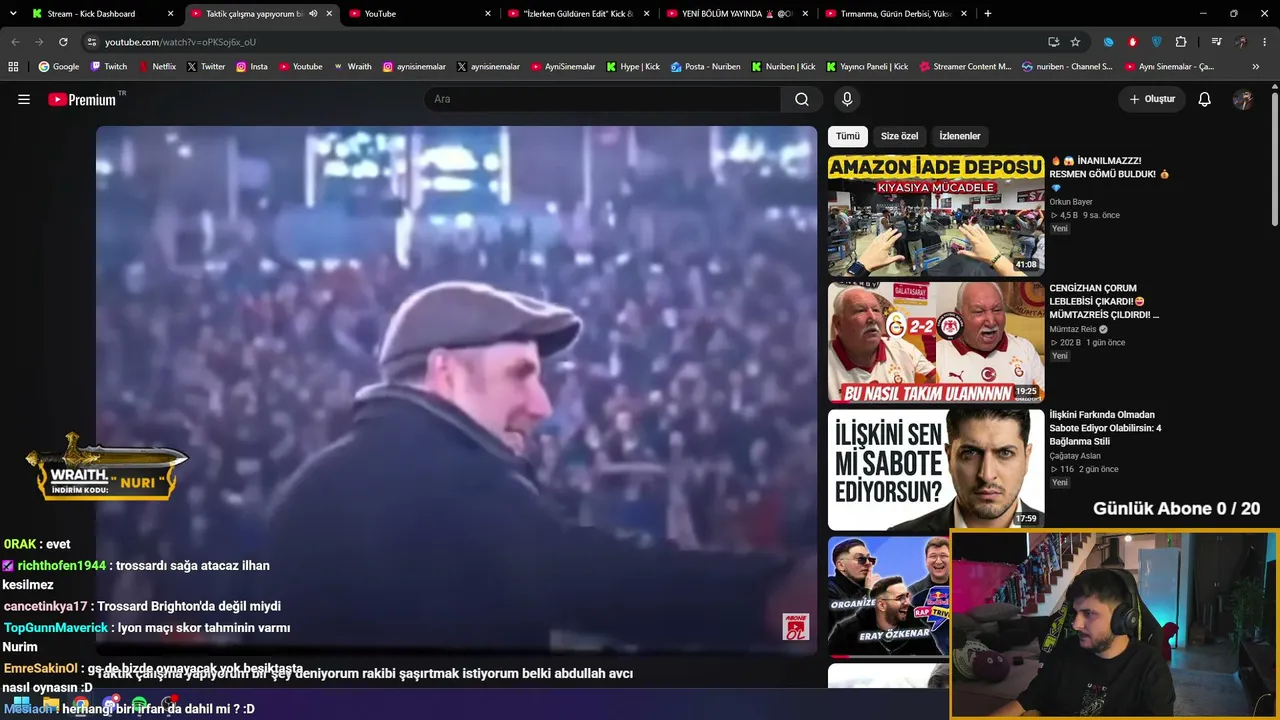Open the Wraith bookmark
The width and height of the screenshot is (1280, 720).
click(x=353, y=67)
